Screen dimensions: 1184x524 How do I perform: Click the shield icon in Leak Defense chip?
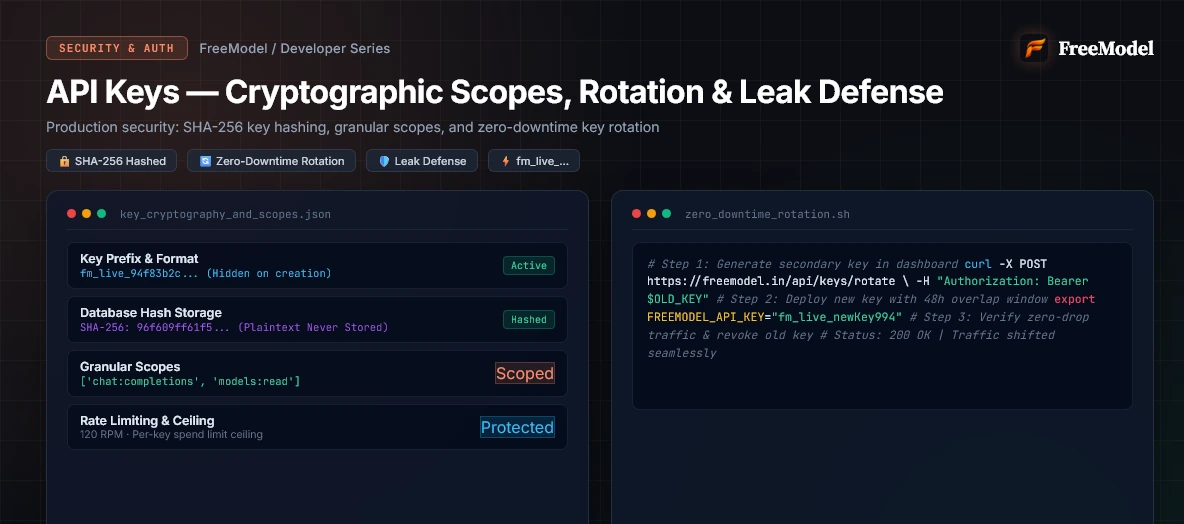(384, 161)
